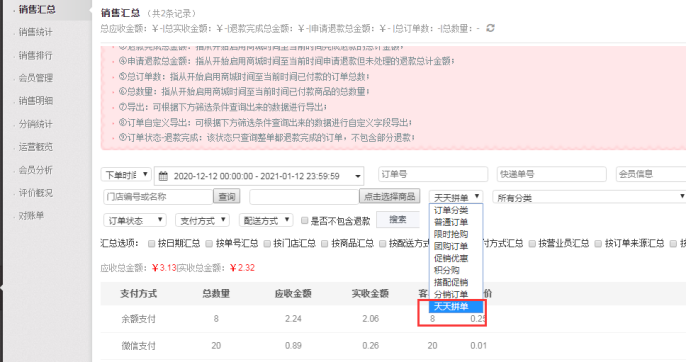Viewport: 687px width, 363px height.
Task: Select 订单分类 in the dropdown list
Action: tap(456, 210)
